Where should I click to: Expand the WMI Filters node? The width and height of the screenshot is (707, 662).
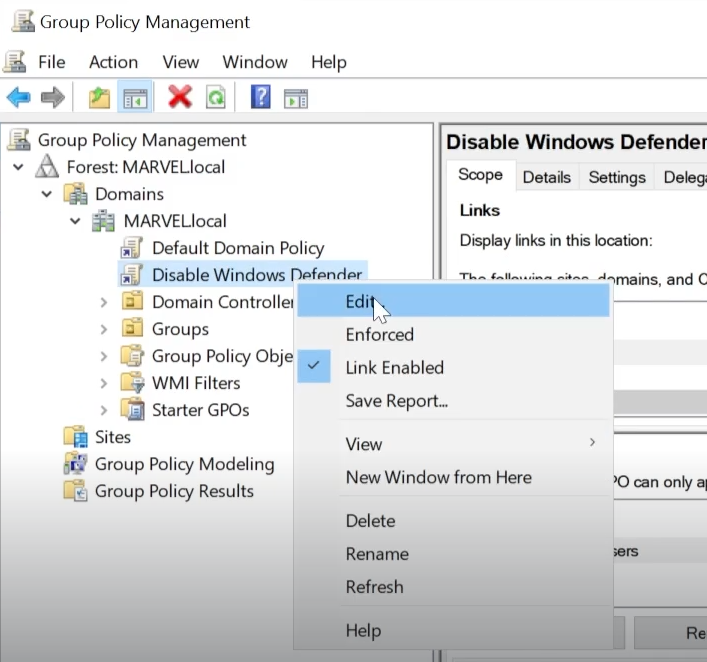click(104, 383)
